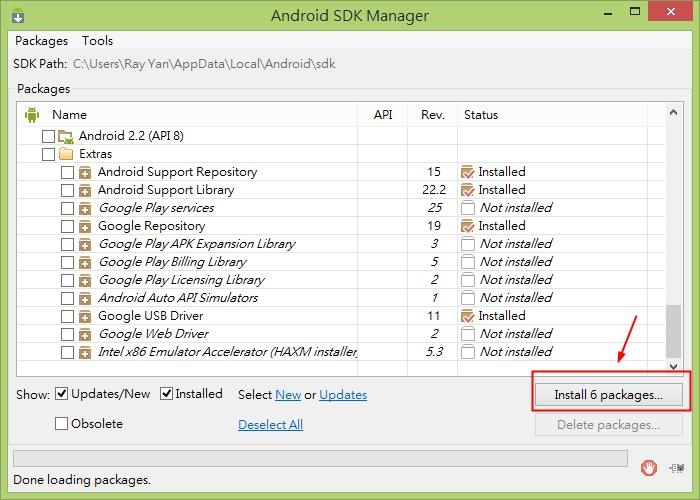
Task: Select the Google Play APK Expansion Library row text
Action: 197,244
